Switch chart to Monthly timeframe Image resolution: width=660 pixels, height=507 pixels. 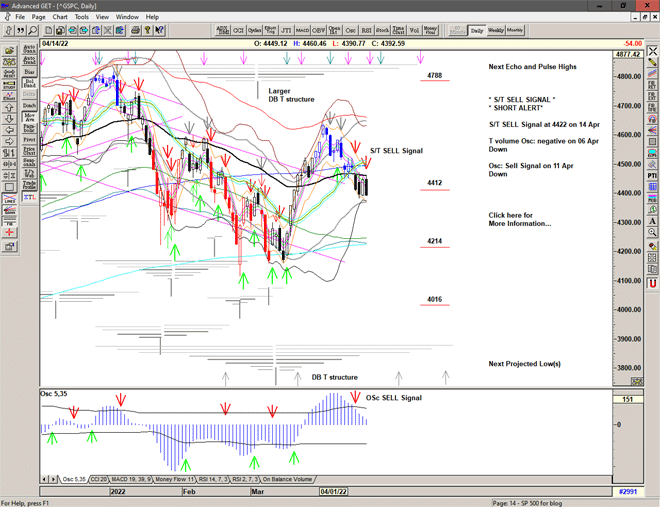coord(515,31)
